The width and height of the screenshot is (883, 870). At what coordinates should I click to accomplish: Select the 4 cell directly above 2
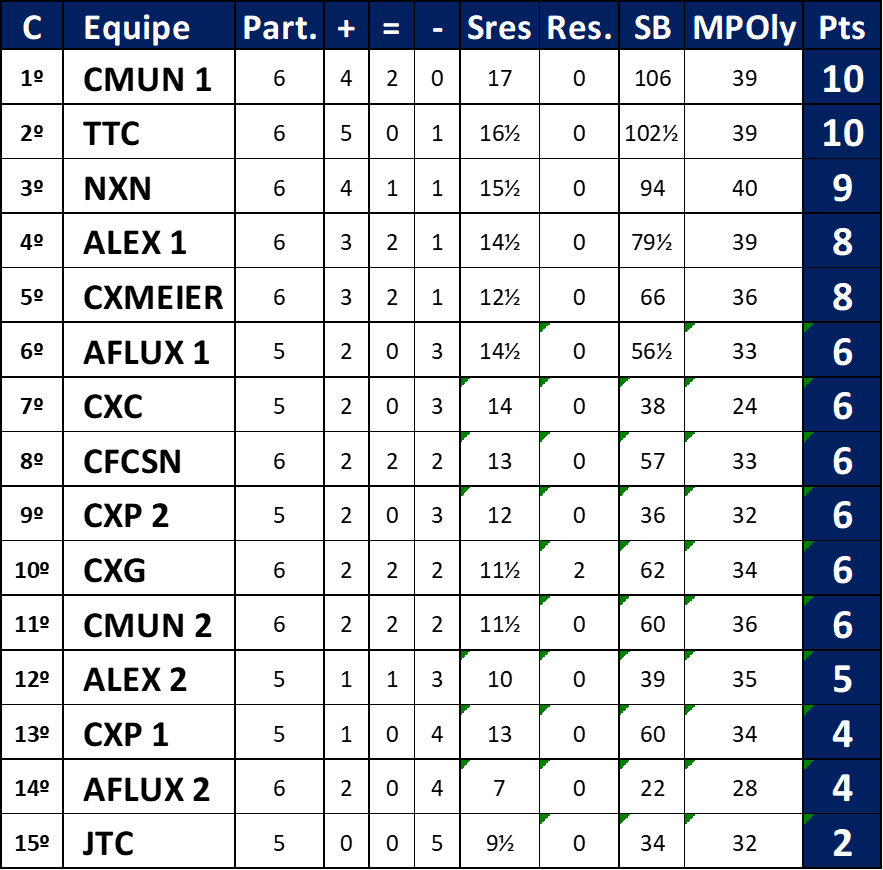tap(842, 788)
